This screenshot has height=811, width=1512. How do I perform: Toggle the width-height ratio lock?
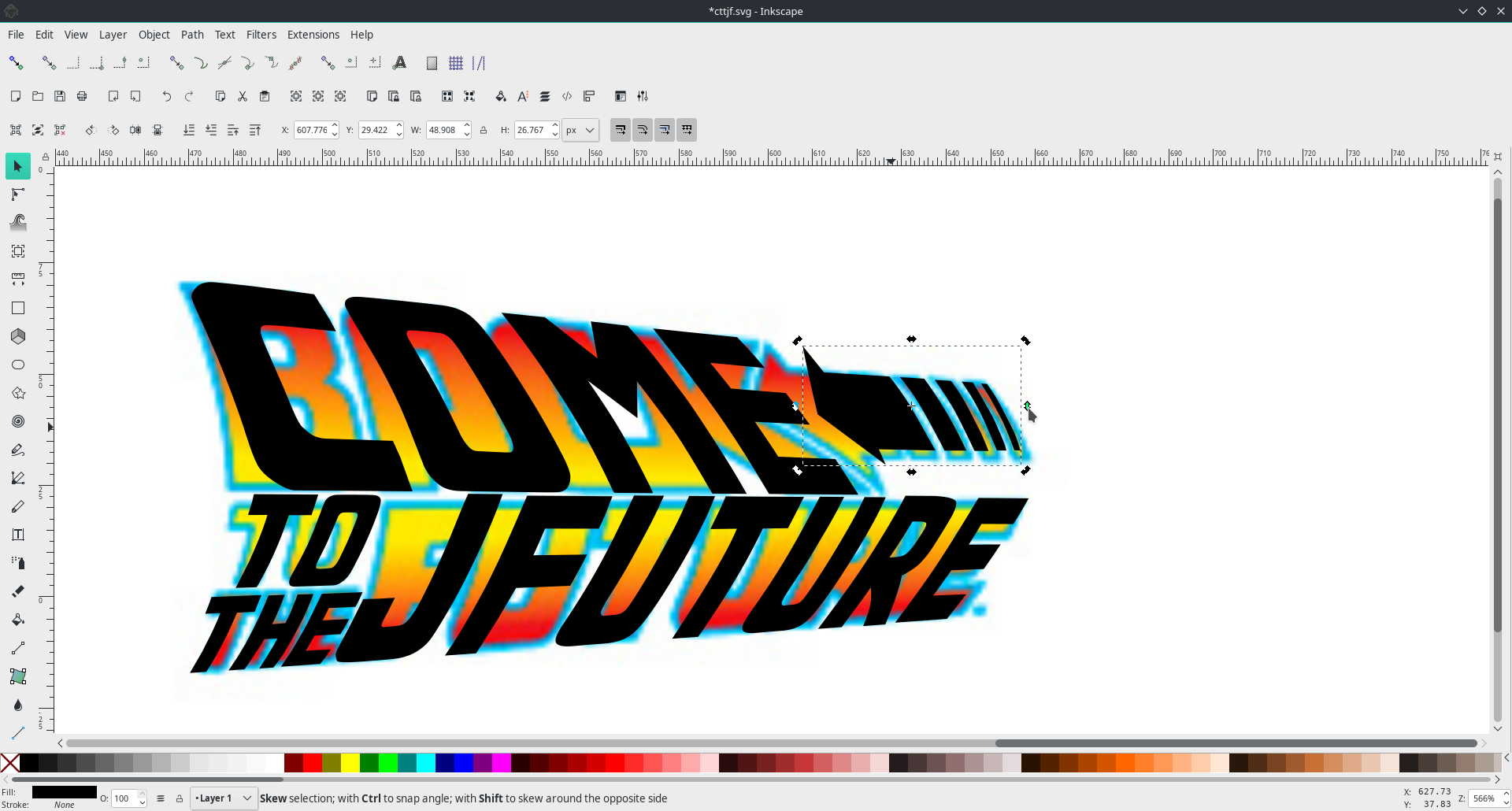[x=484, y=130]
